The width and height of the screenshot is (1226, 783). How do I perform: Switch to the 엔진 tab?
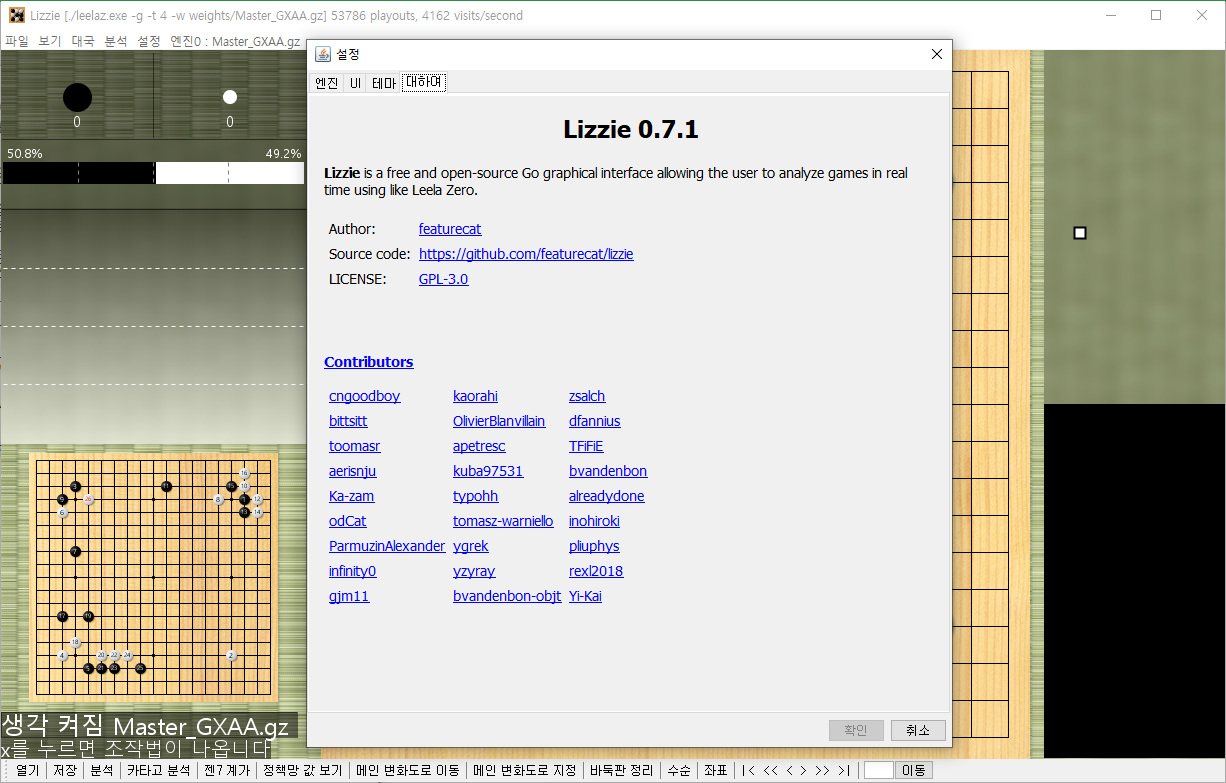click(x=327, y=83)
